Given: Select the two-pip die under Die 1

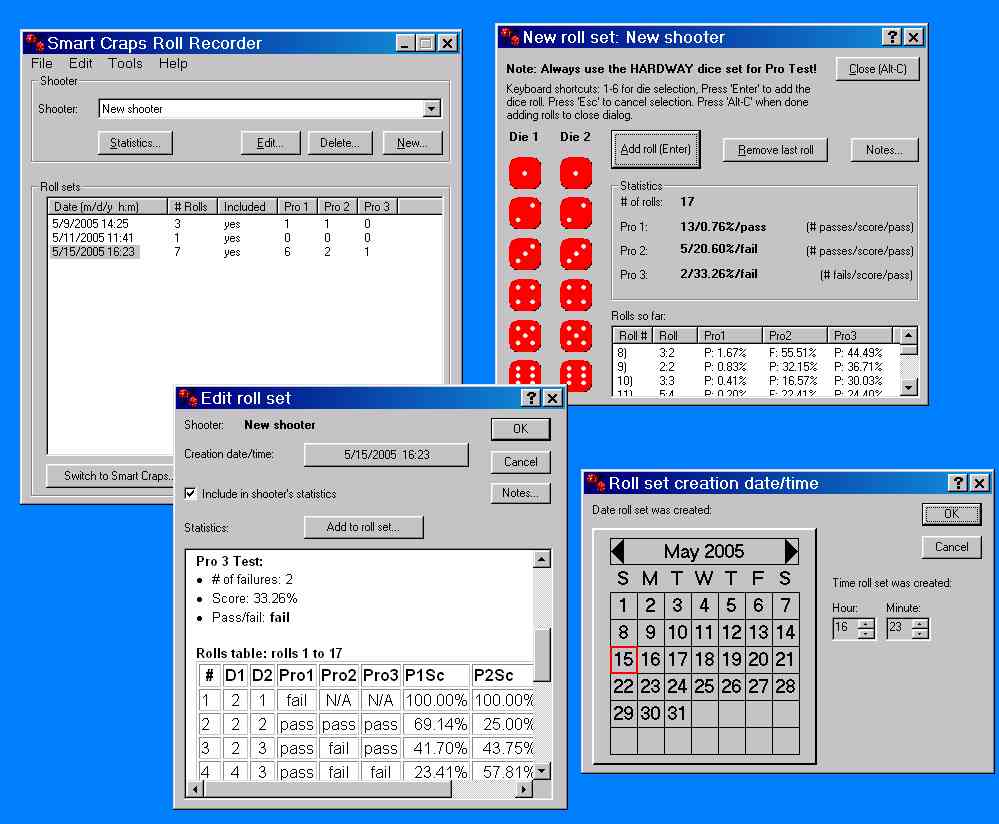Looking at the screenshot, I should pos(524,213).
